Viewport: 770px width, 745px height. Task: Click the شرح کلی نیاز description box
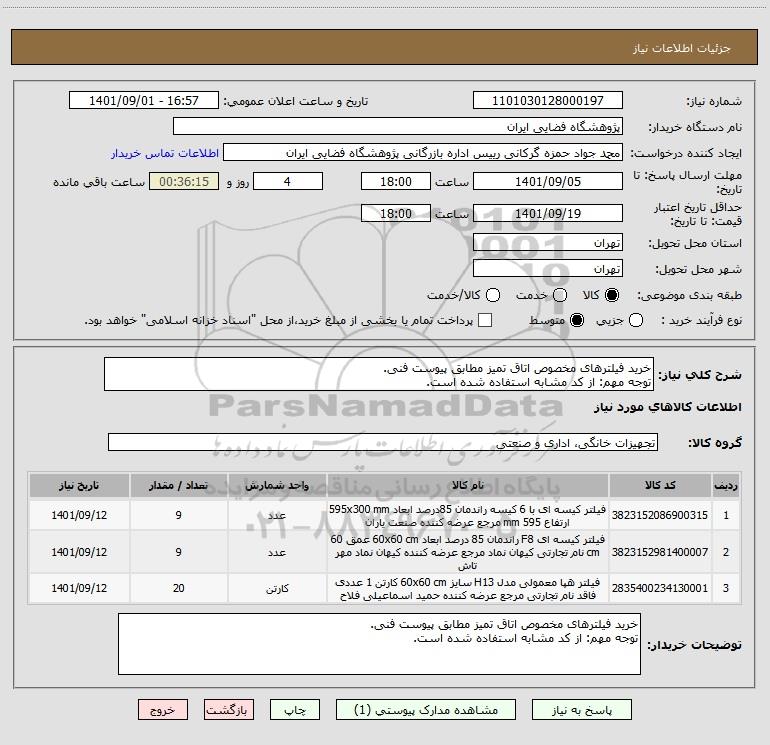point(379,374)
